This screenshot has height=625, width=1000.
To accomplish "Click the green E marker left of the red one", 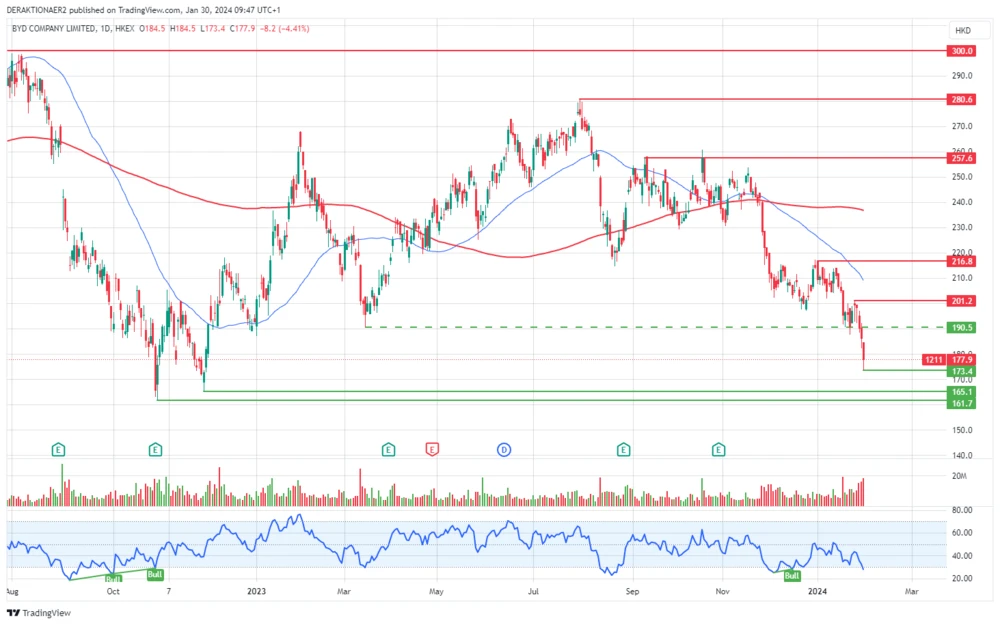I will click(387, 450).
